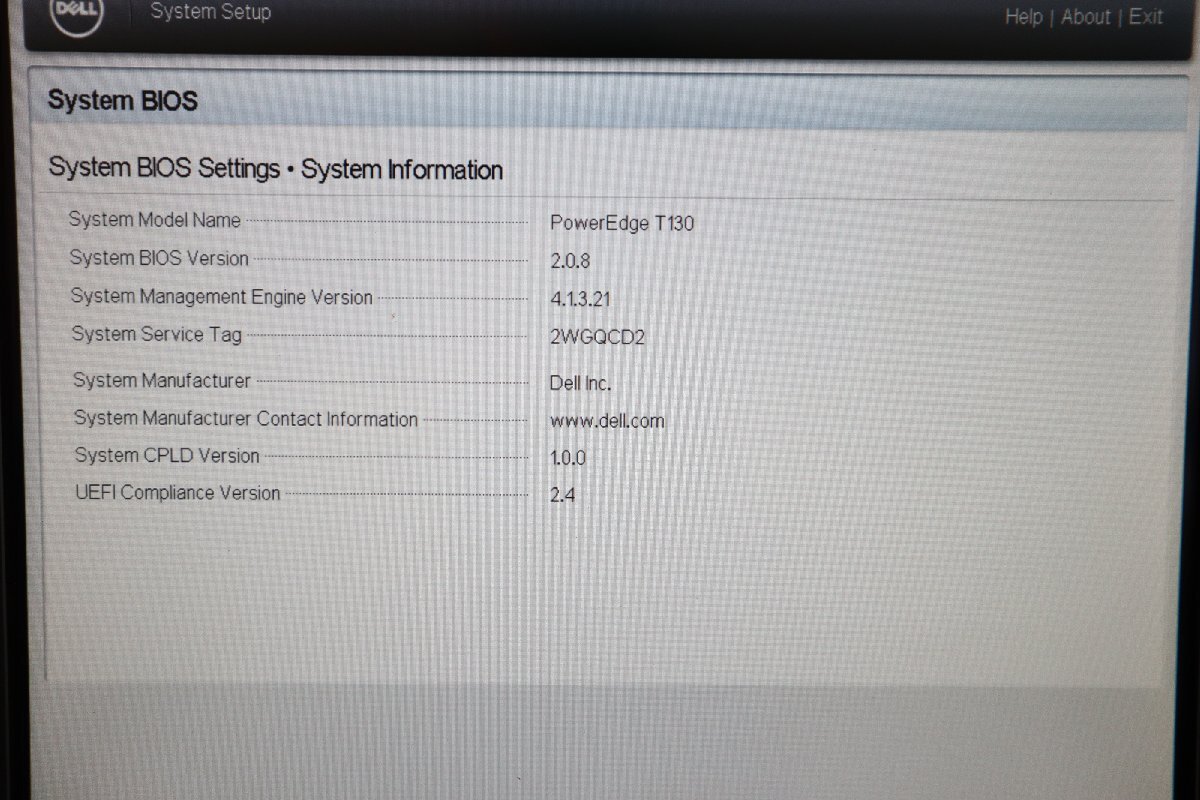Image resolution: width=1200 pixels, height=800 pixels.
Task: Open the Help link
Action: (x=1023, y=17)
